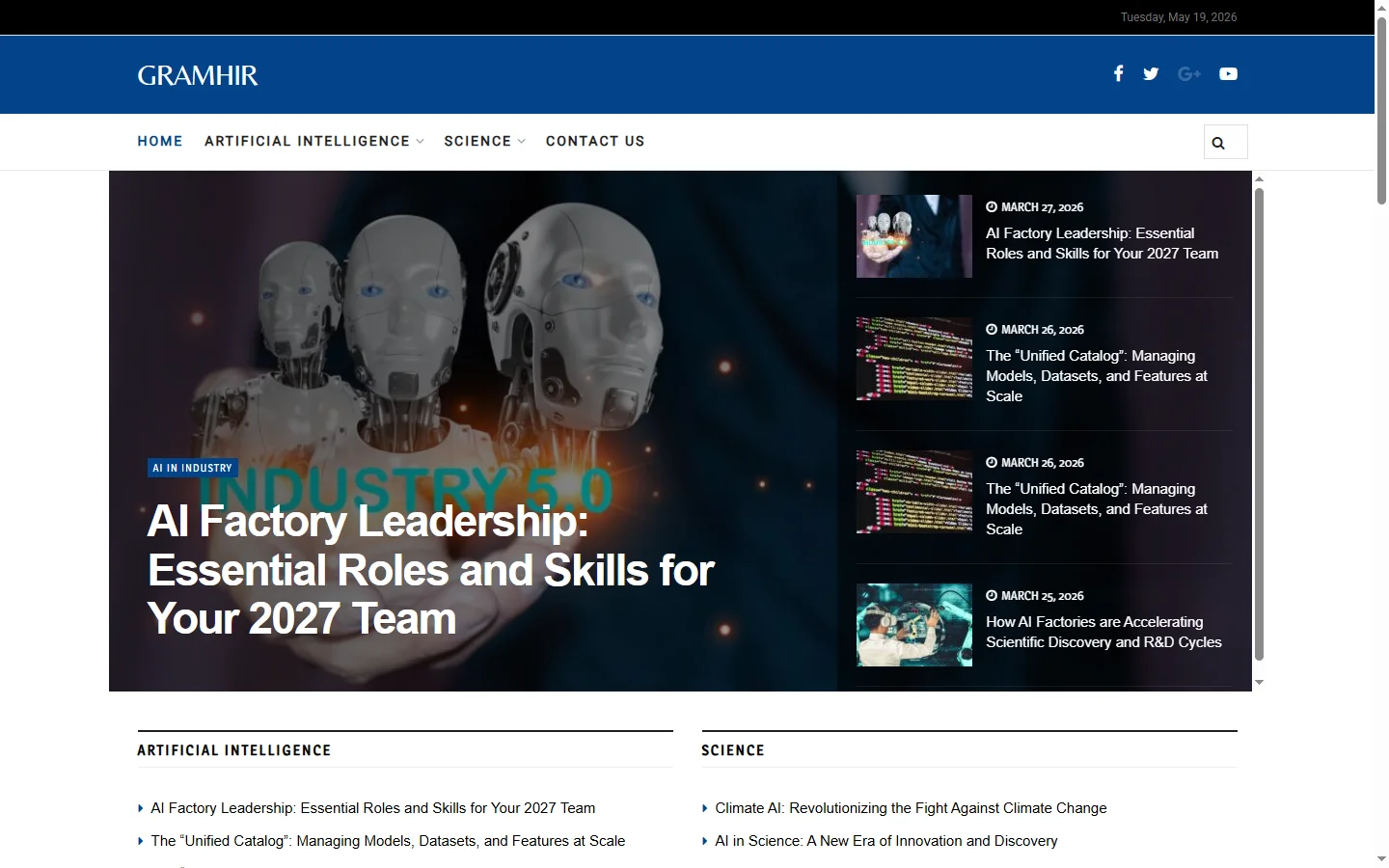This screenshot has height=868, width=1389.
Task: Click the featured slider's vertical scrollbar thumb
Action: pos(1259,424)
